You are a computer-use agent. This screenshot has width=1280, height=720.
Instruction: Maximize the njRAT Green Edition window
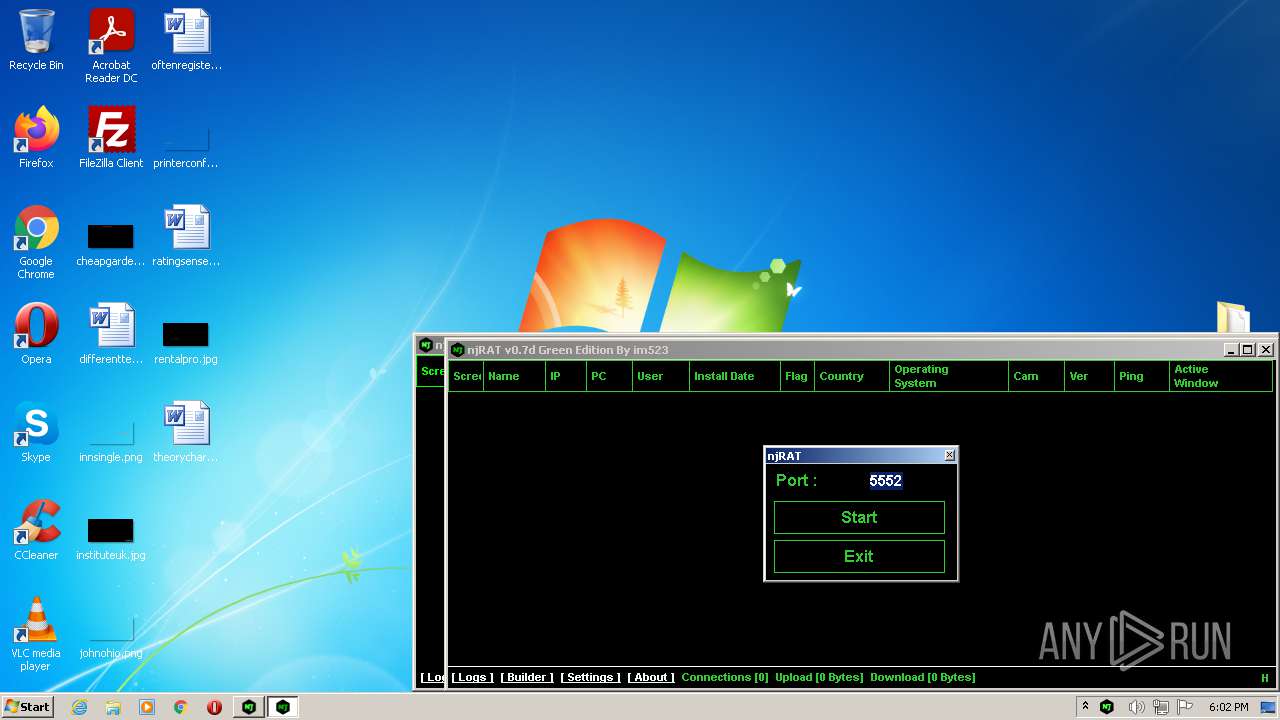(1247, 349)
